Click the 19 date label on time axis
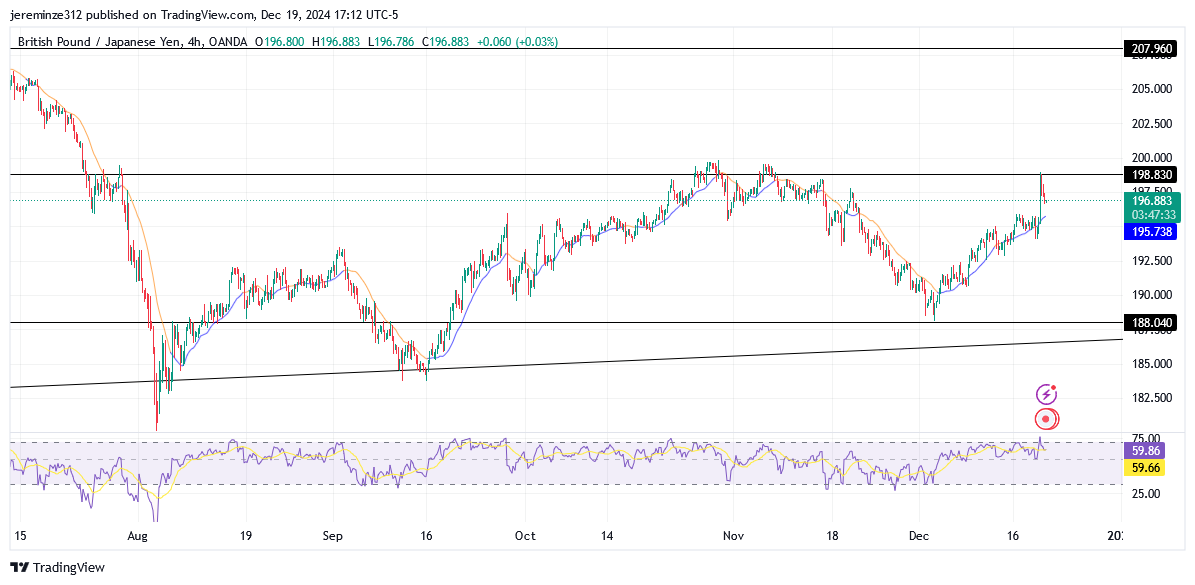 [x=245, y=535]
